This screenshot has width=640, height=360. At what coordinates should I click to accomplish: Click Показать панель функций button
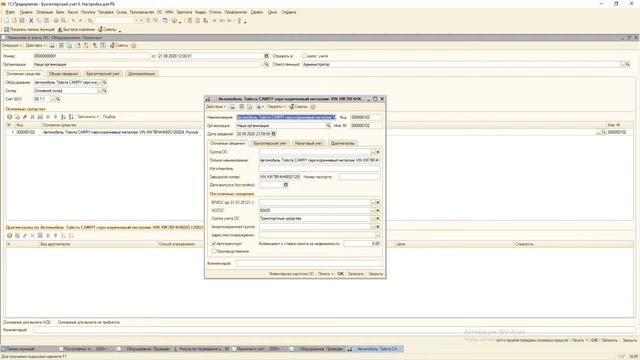click(x=29, y=29)
